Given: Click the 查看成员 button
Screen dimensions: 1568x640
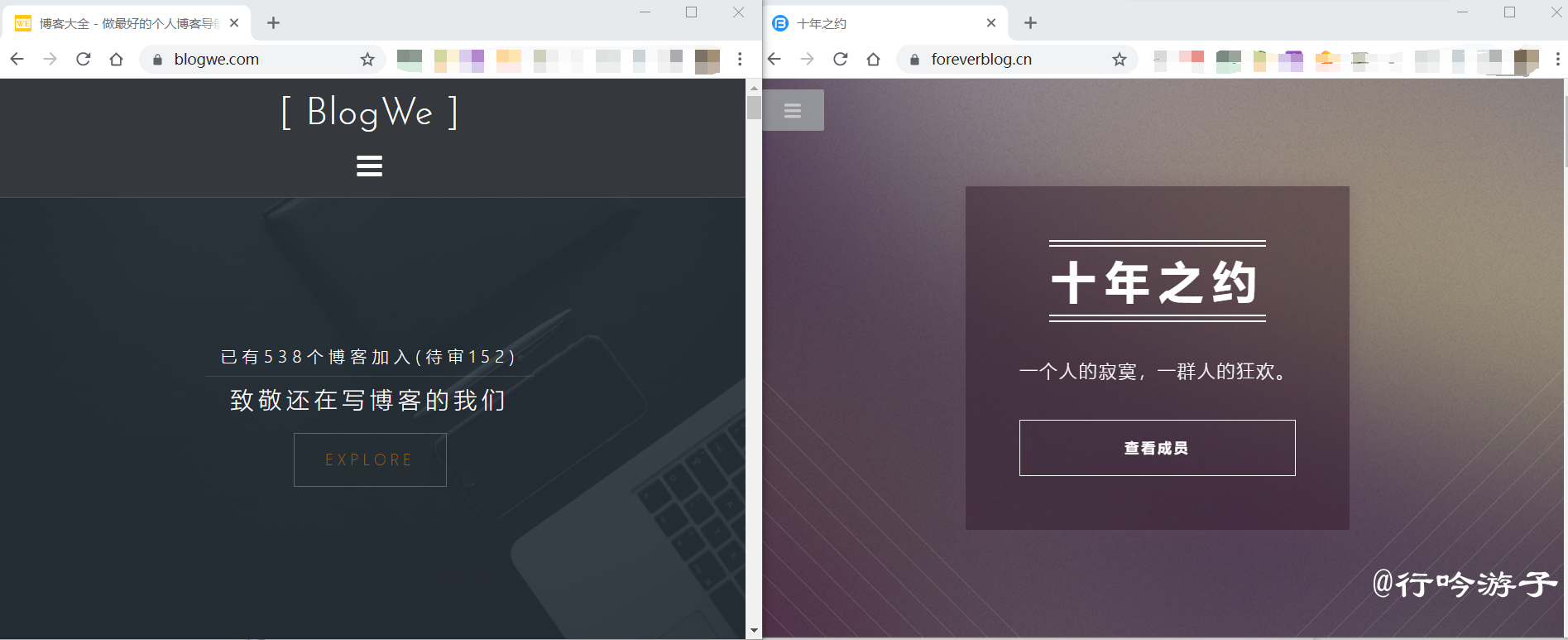Looking at the screenshot, I should 1157,448.
